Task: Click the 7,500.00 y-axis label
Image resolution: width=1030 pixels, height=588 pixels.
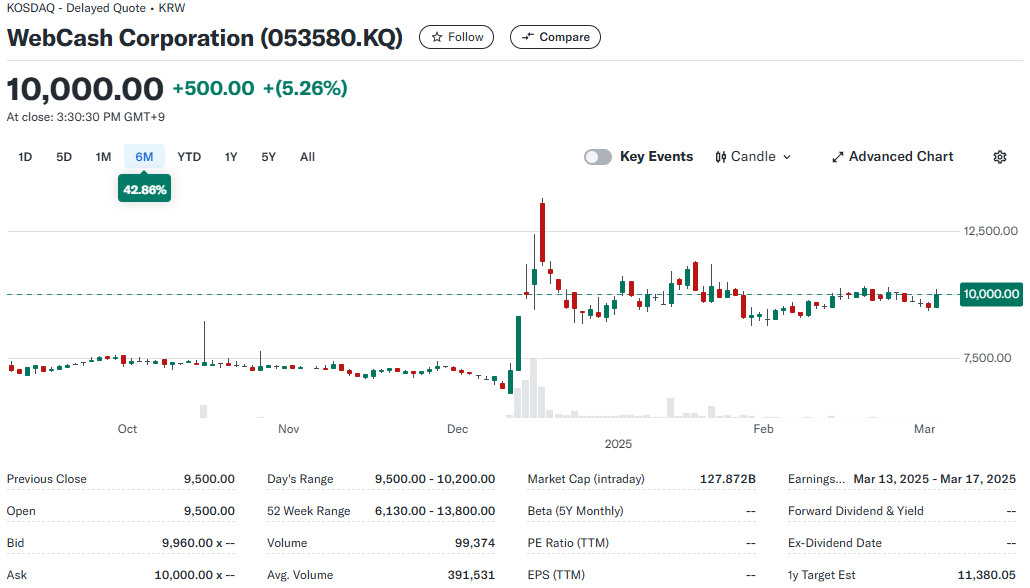Action: (x=987, y=358)
